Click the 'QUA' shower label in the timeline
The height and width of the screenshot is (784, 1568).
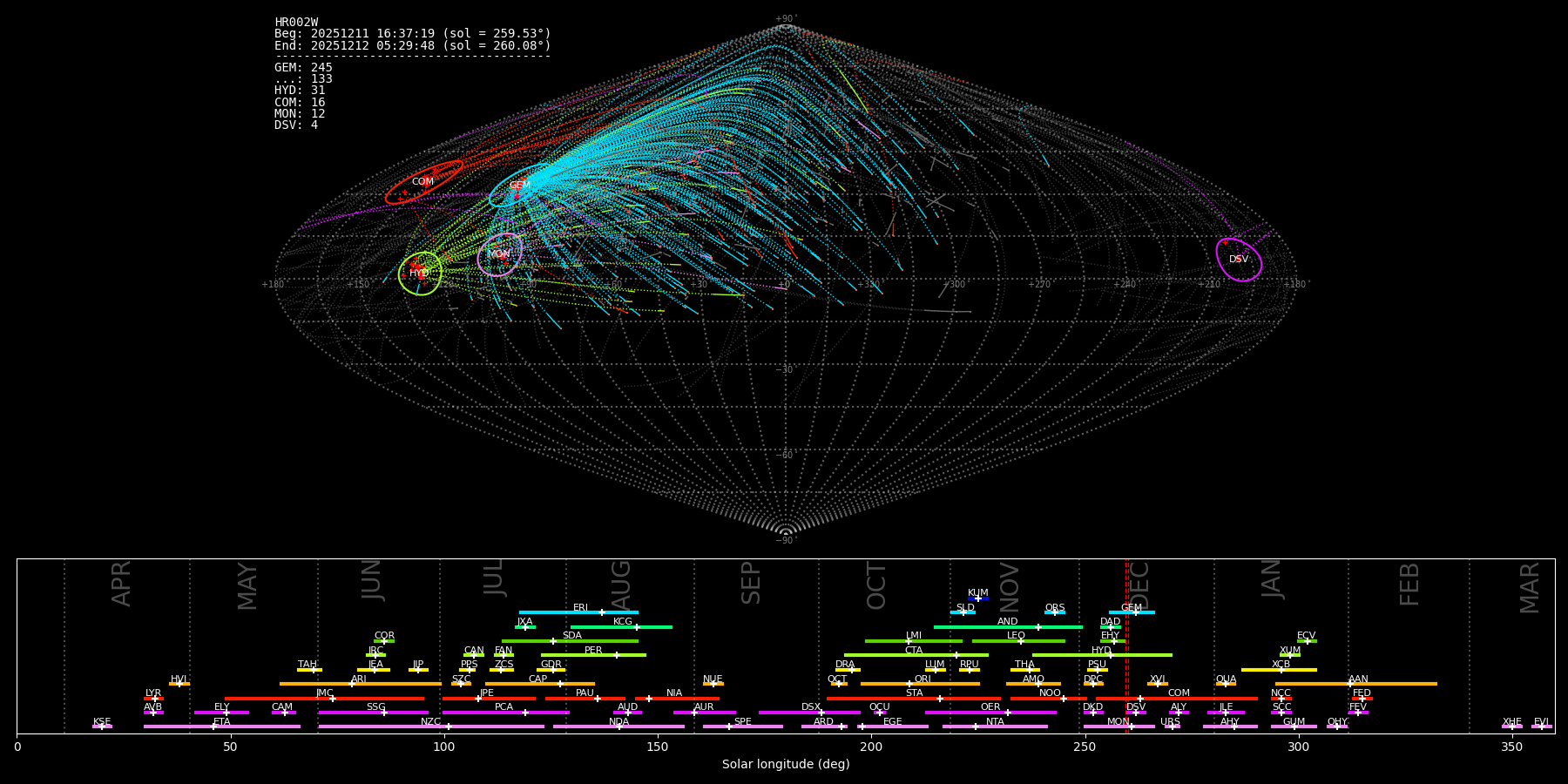tap(1226, 679)
